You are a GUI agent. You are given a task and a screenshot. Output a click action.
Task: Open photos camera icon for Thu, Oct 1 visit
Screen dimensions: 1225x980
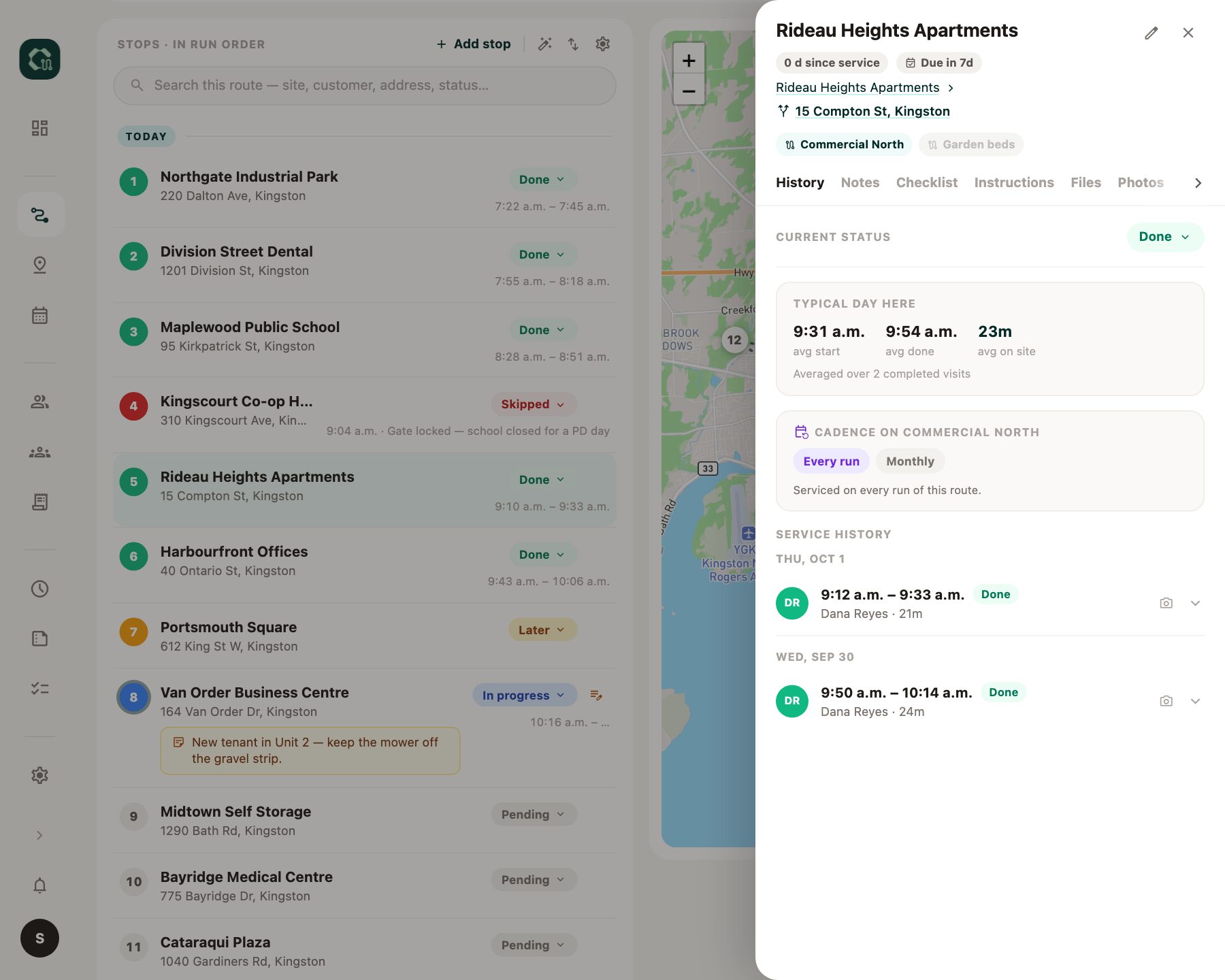tap(1166, 603)
